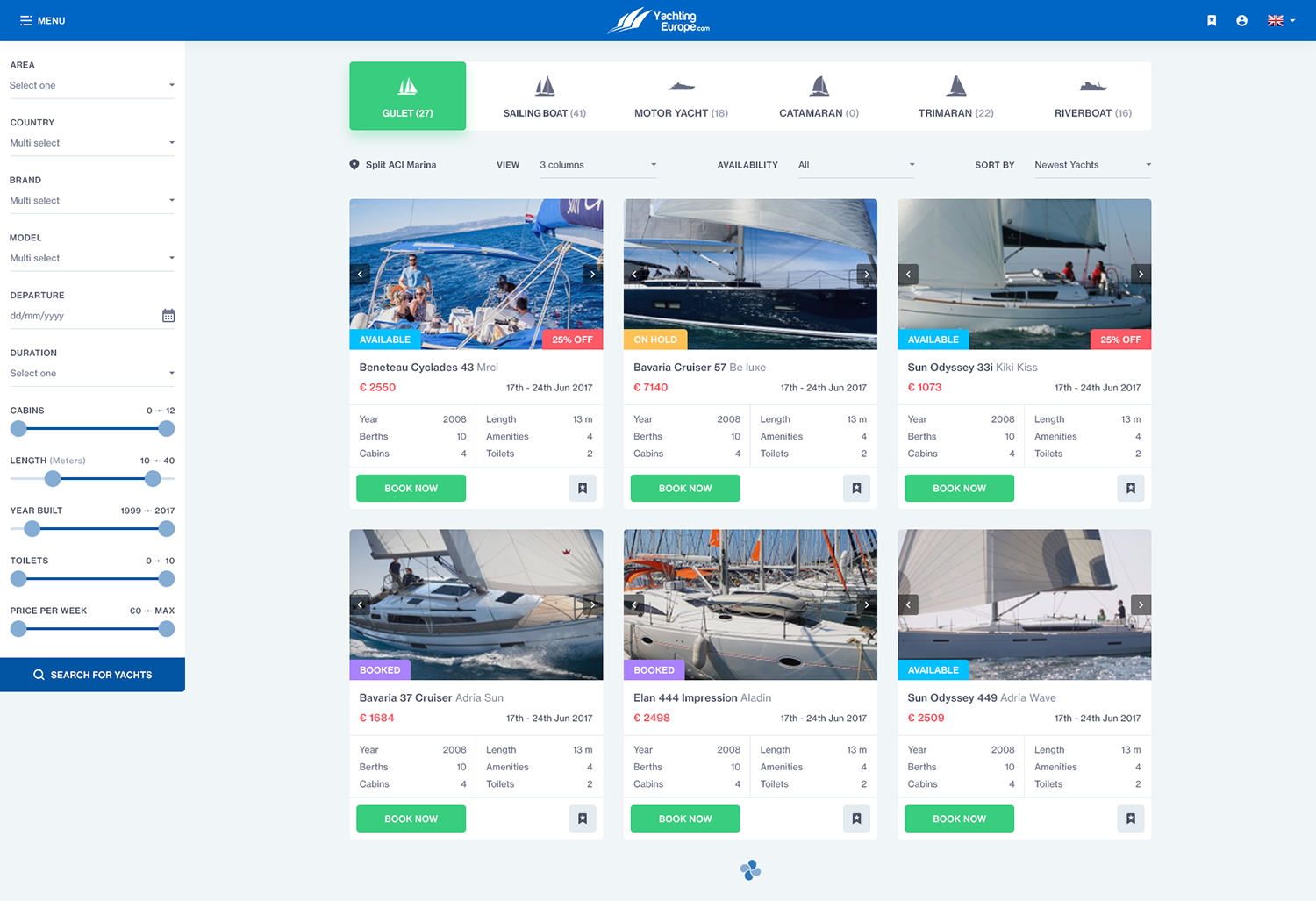
Task: Open the Sun Odyssey 449 Adria Wave title
Action: pyautogui.click(x=982, y=698)
